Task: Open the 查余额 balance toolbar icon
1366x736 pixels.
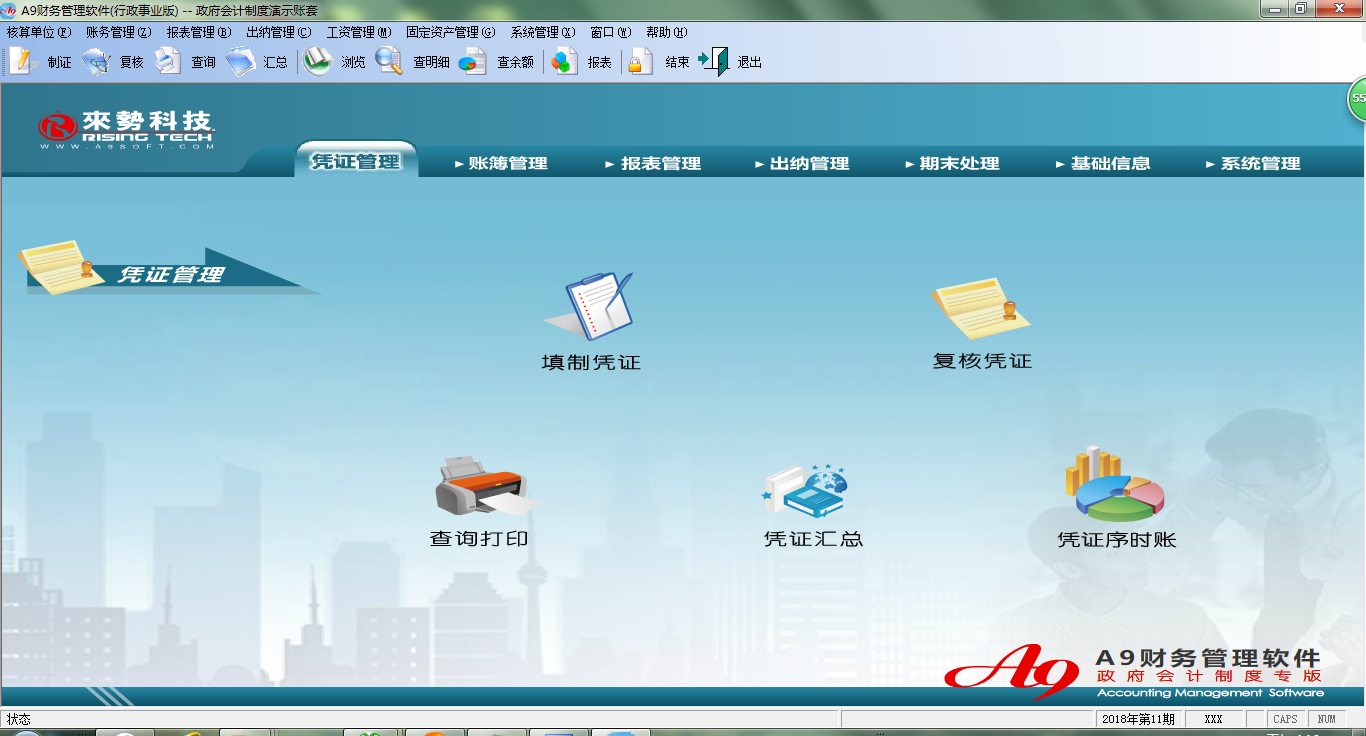Action: [x=472, y=62]
